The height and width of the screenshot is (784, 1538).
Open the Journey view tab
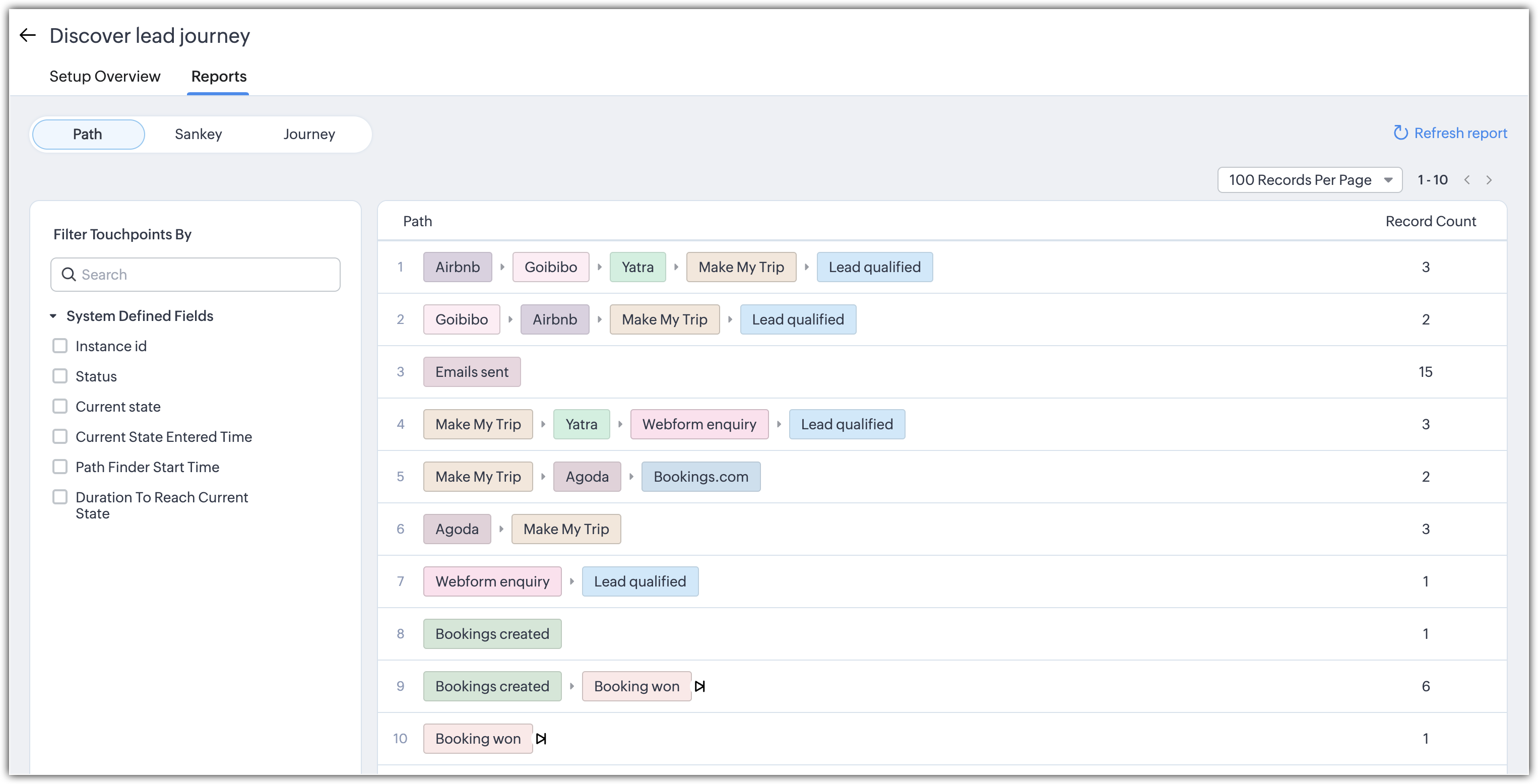pos(309,135)
